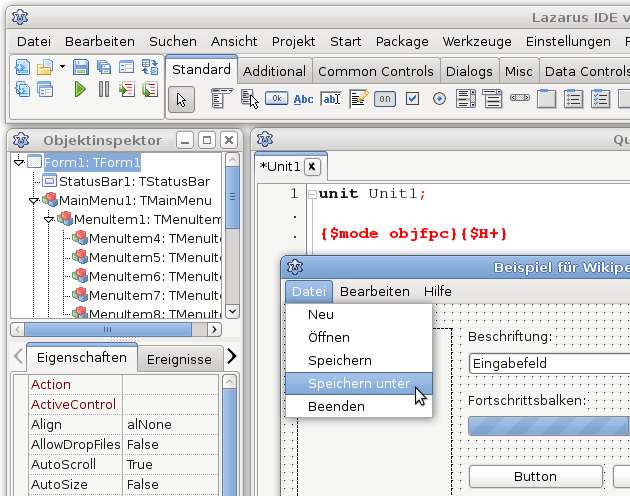This screenshot has width=630, height=496.
Task: Pick the TCheckBox component icon
Action: click(x=412, y=99)
